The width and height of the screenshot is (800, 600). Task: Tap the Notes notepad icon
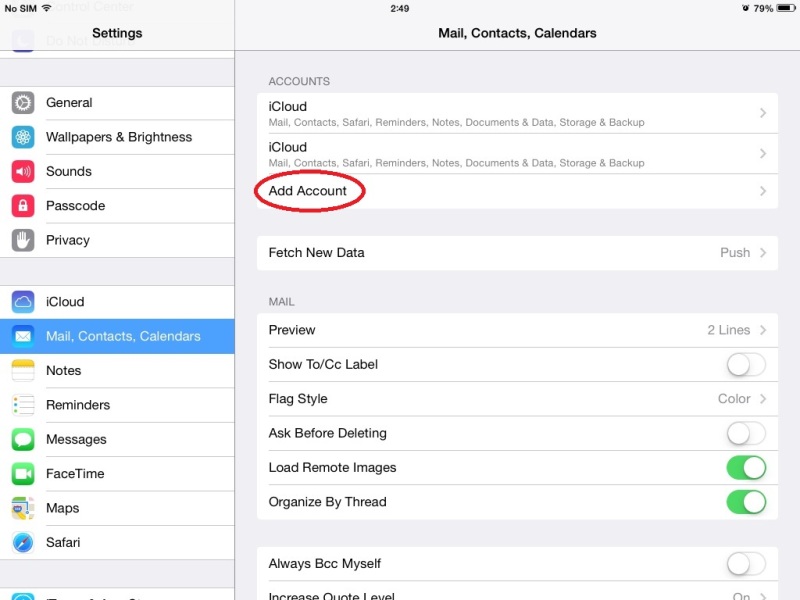[23, 370]
